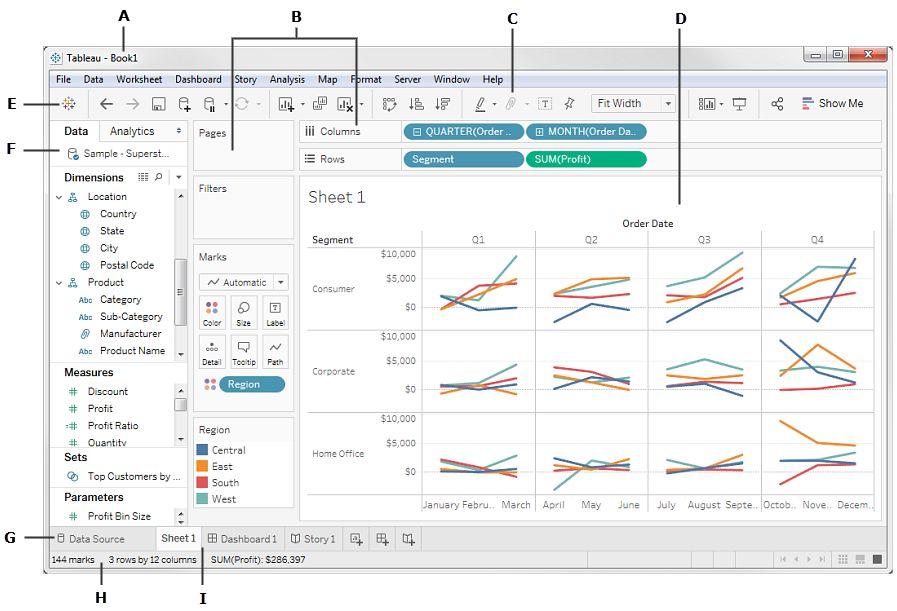Sort ascending using the toolbar icon

point(416,104)
